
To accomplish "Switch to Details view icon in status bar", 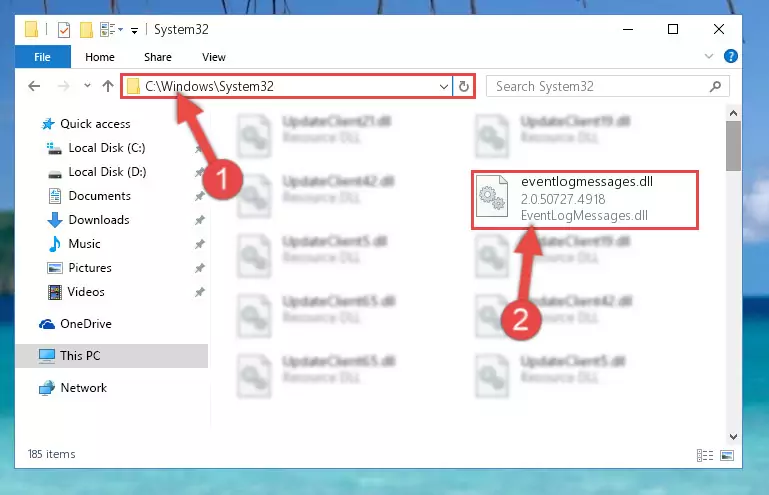I will pyautogui.click(x=705, y=455).
